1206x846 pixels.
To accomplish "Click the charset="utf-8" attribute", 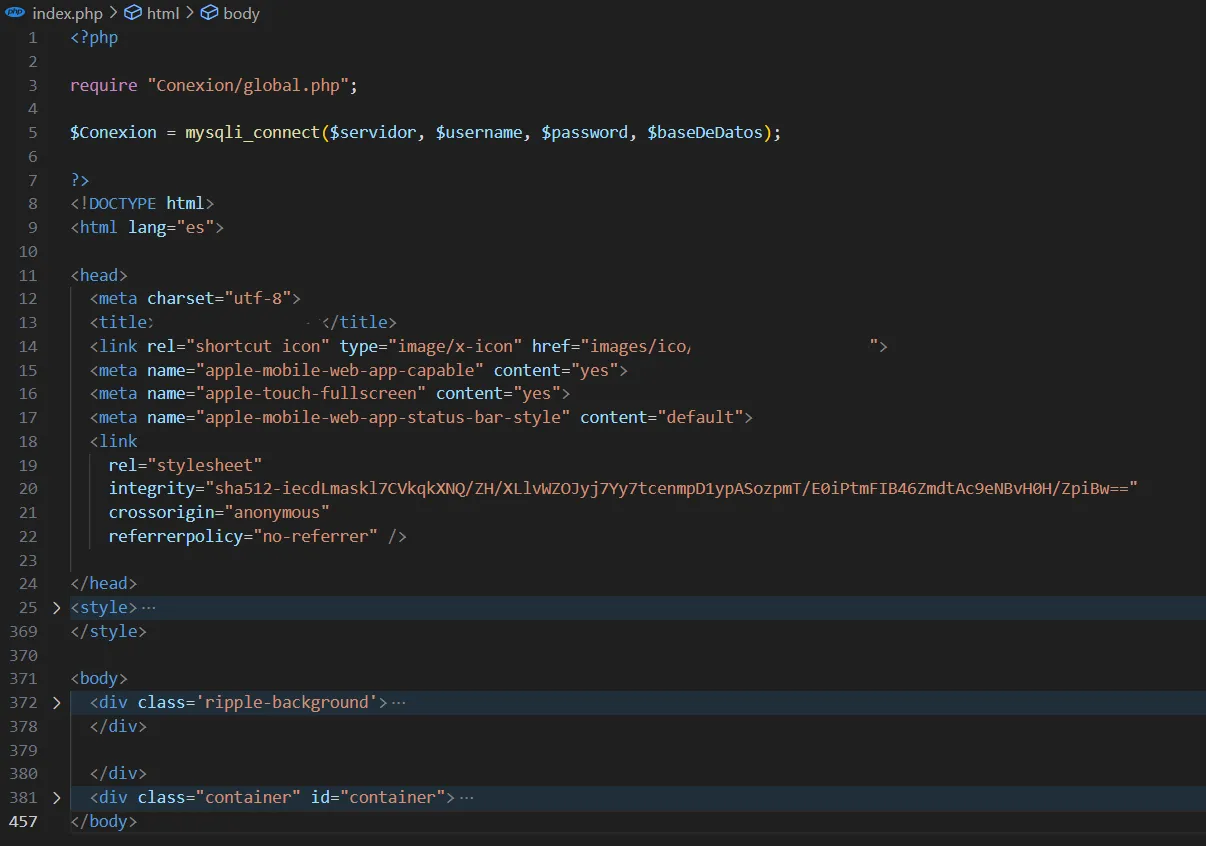I will pyautogui.click(x=219, y=298).
